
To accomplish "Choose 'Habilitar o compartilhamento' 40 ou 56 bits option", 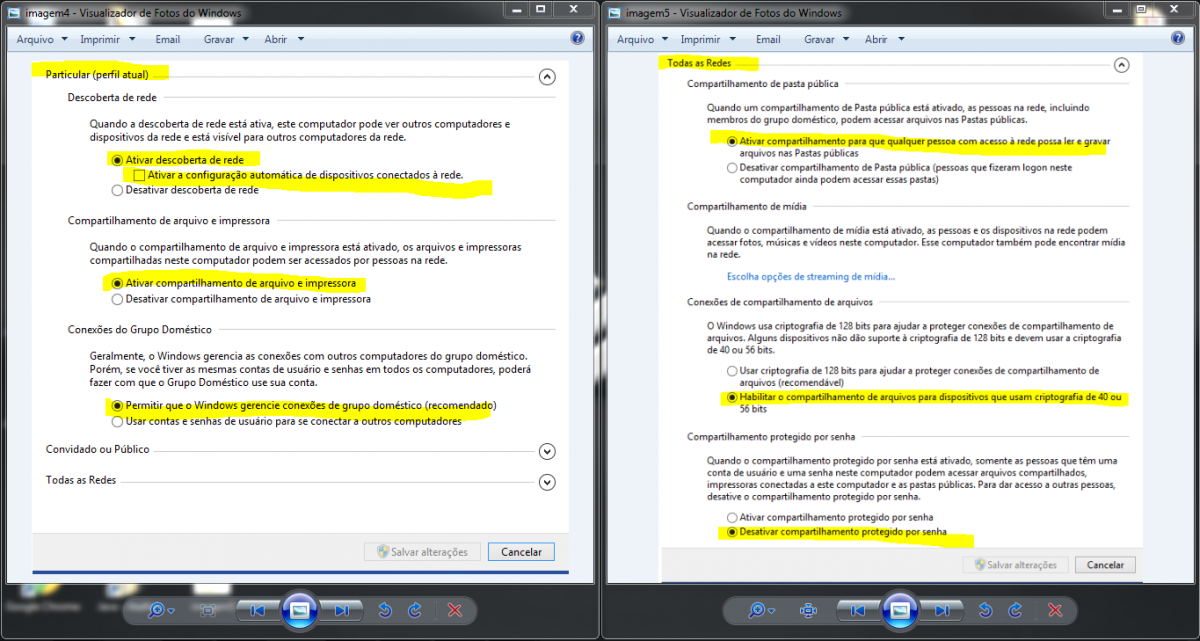I will 733,398.
